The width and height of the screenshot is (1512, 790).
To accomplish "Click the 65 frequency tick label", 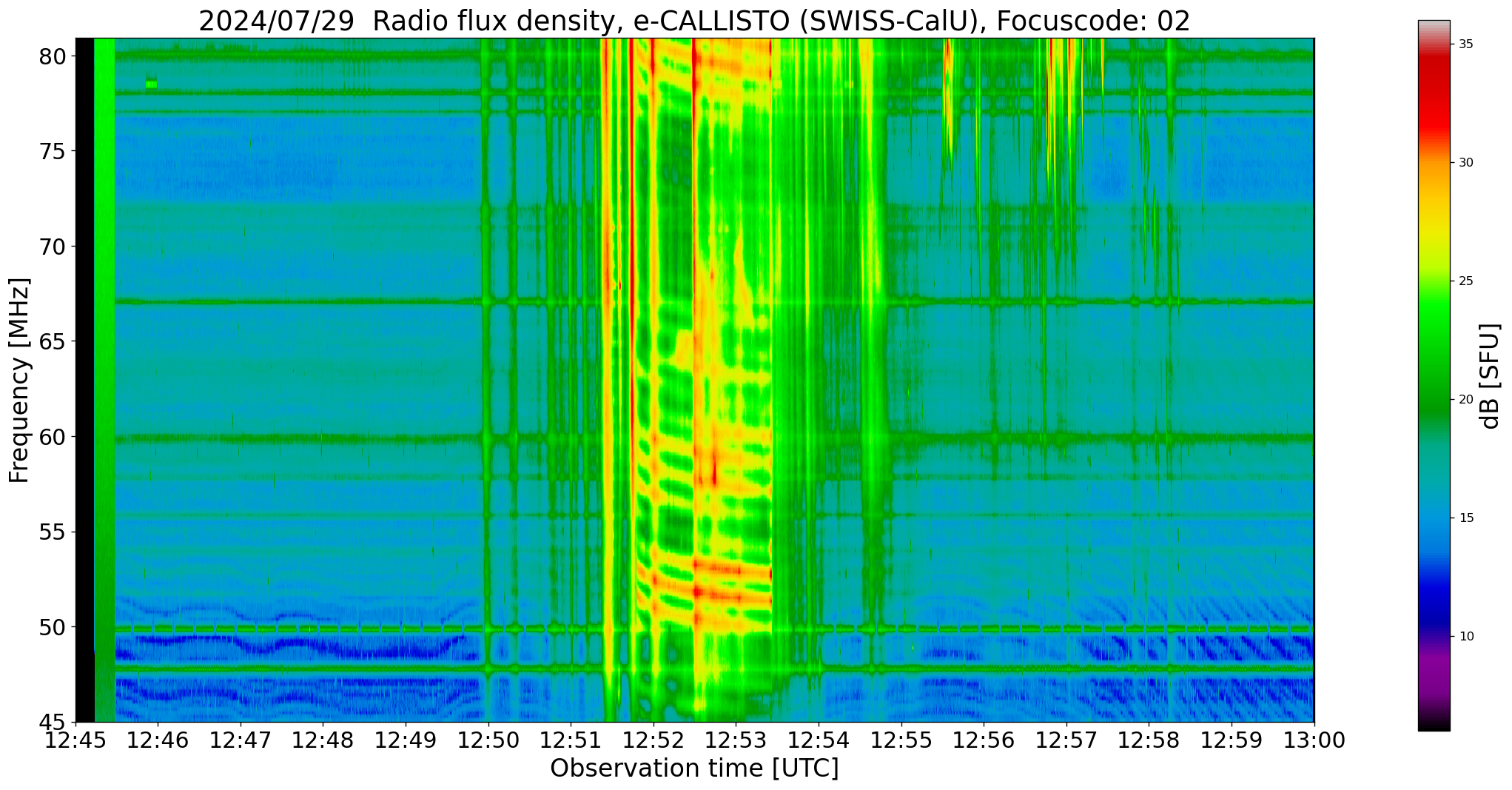I will point(53,342).
